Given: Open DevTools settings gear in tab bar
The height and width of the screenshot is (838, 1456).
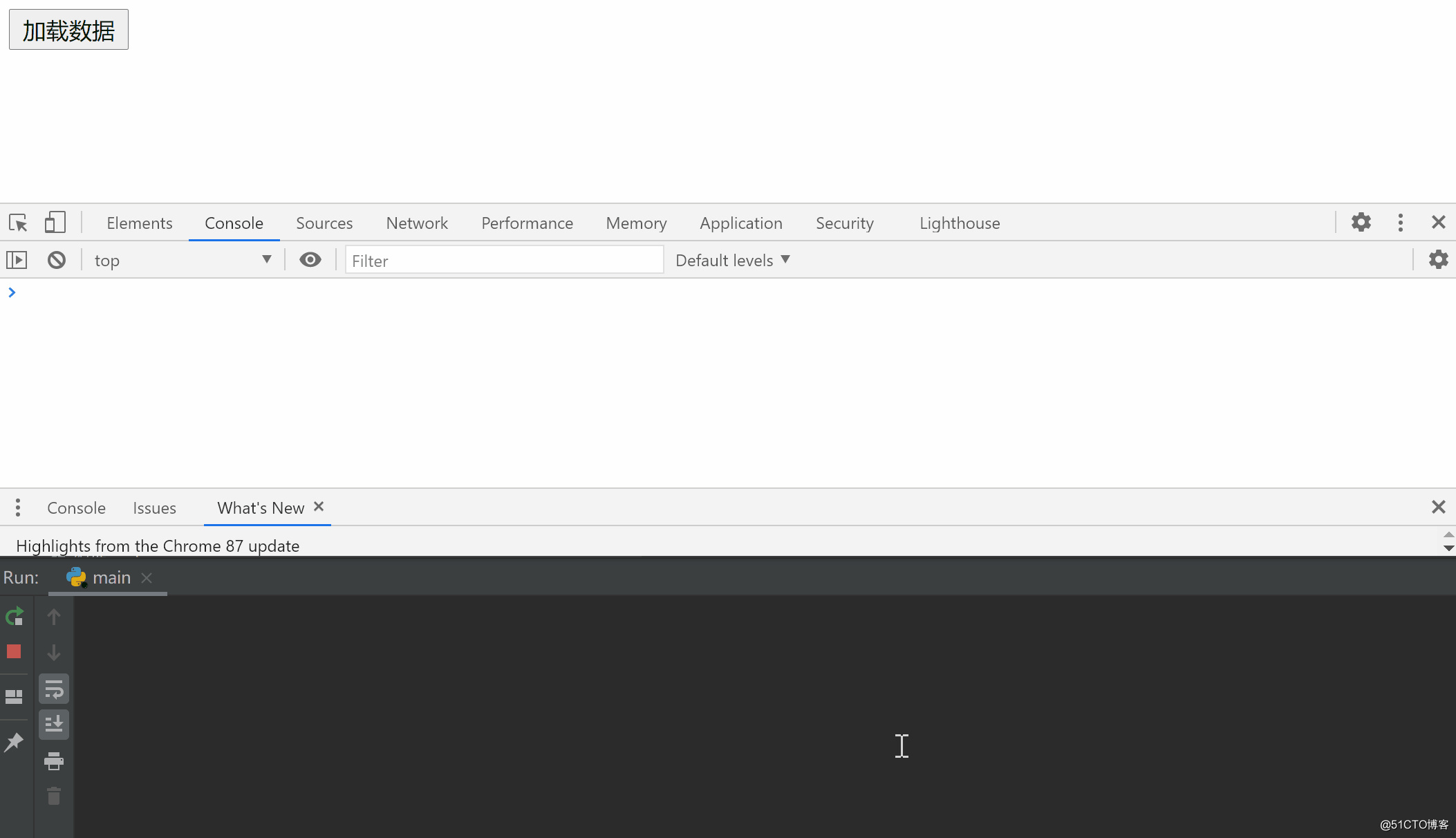Looking at the screenshot, I should [x=1361, y=223].
